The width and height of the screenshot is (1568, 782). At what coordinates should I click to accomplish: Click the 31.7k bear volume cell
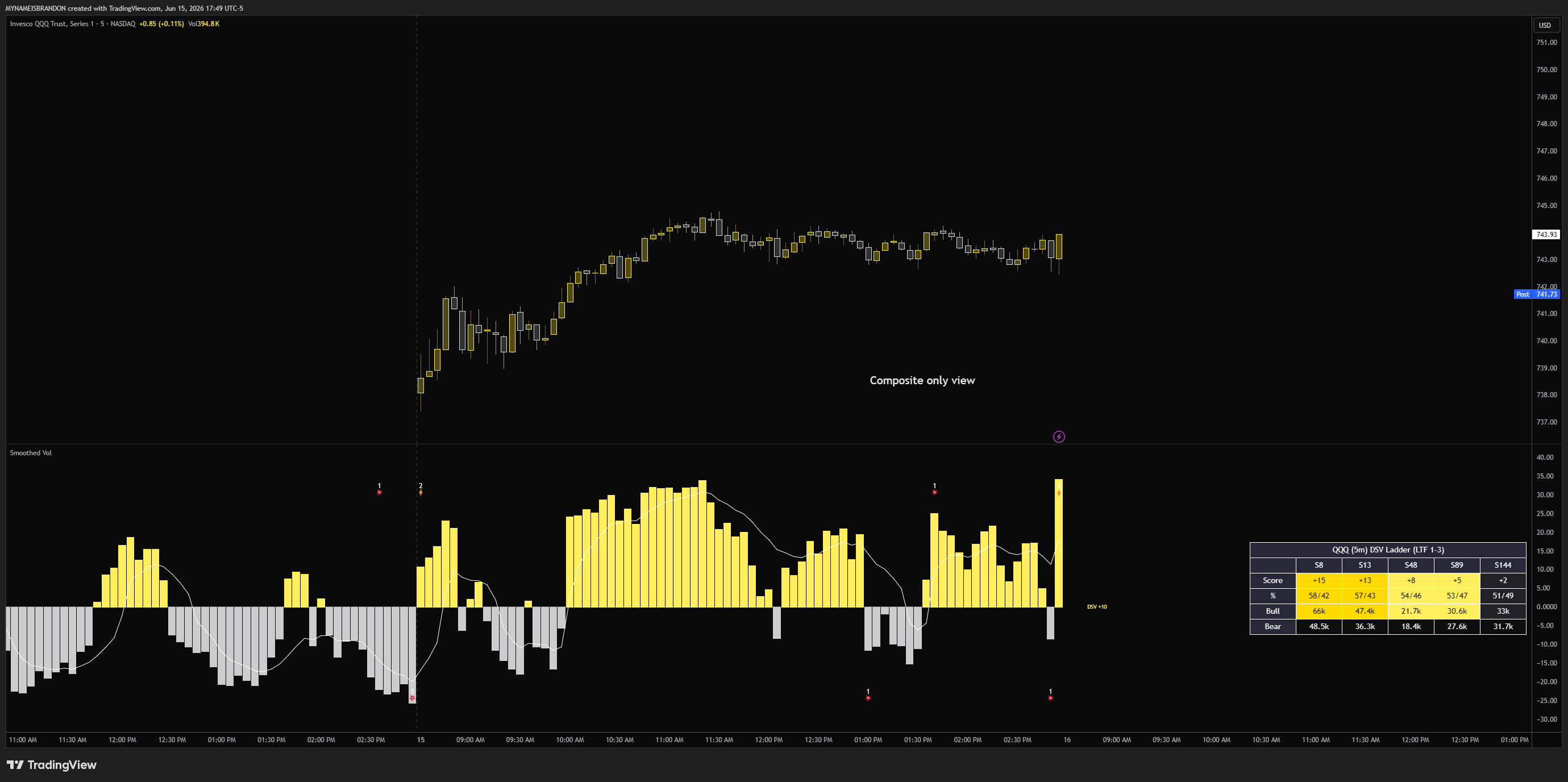(1503, 626)
